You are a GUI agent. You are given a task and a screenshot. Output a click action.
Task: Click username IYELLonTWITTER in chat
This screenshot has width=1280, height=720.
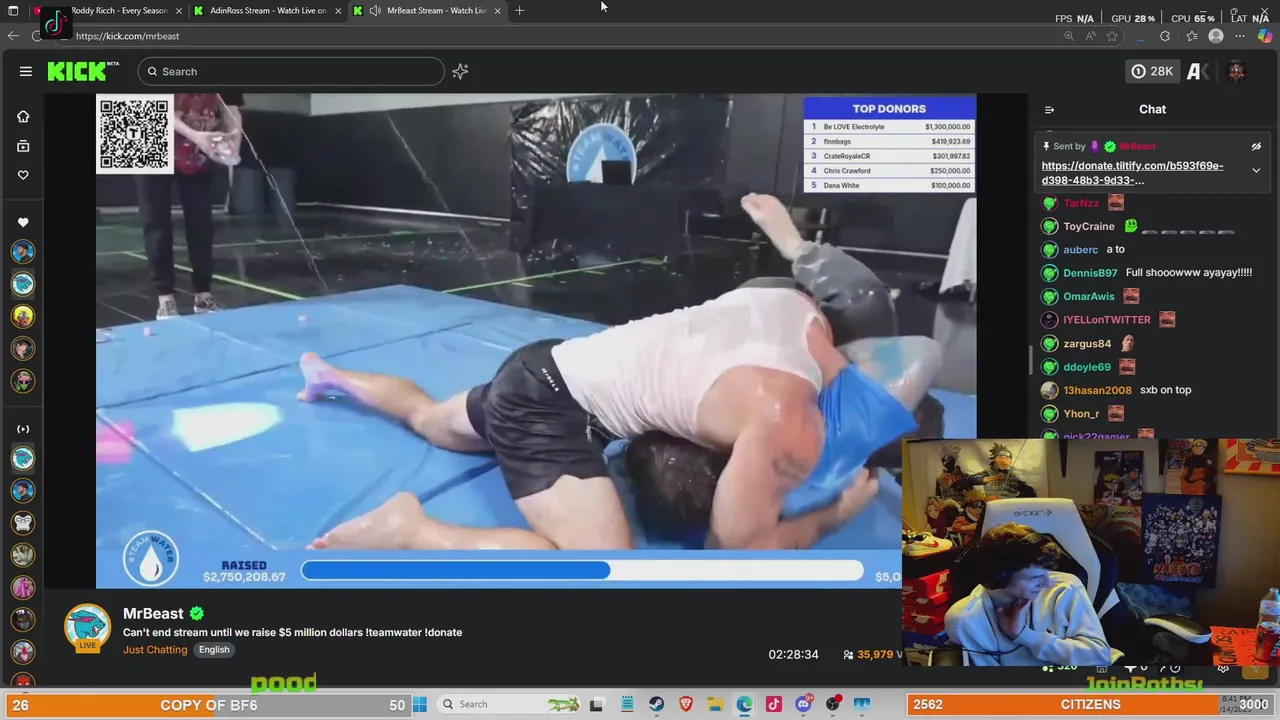coord(1106,320)
